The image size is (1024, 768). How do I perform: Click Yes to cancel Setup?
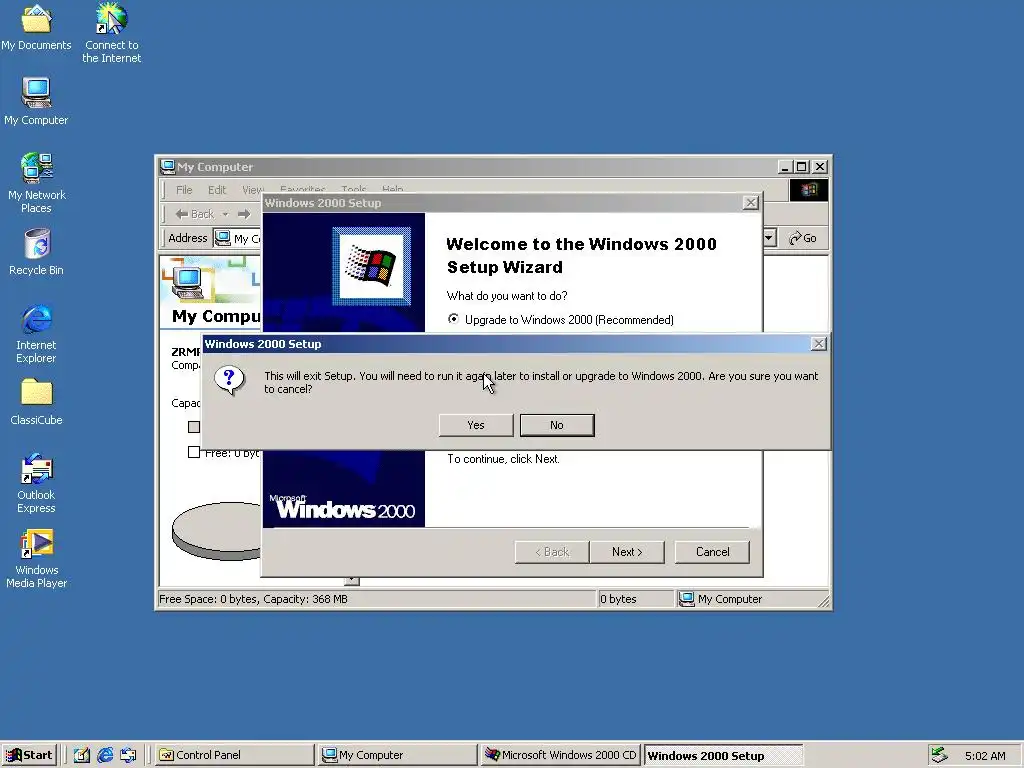pos(476,425)
